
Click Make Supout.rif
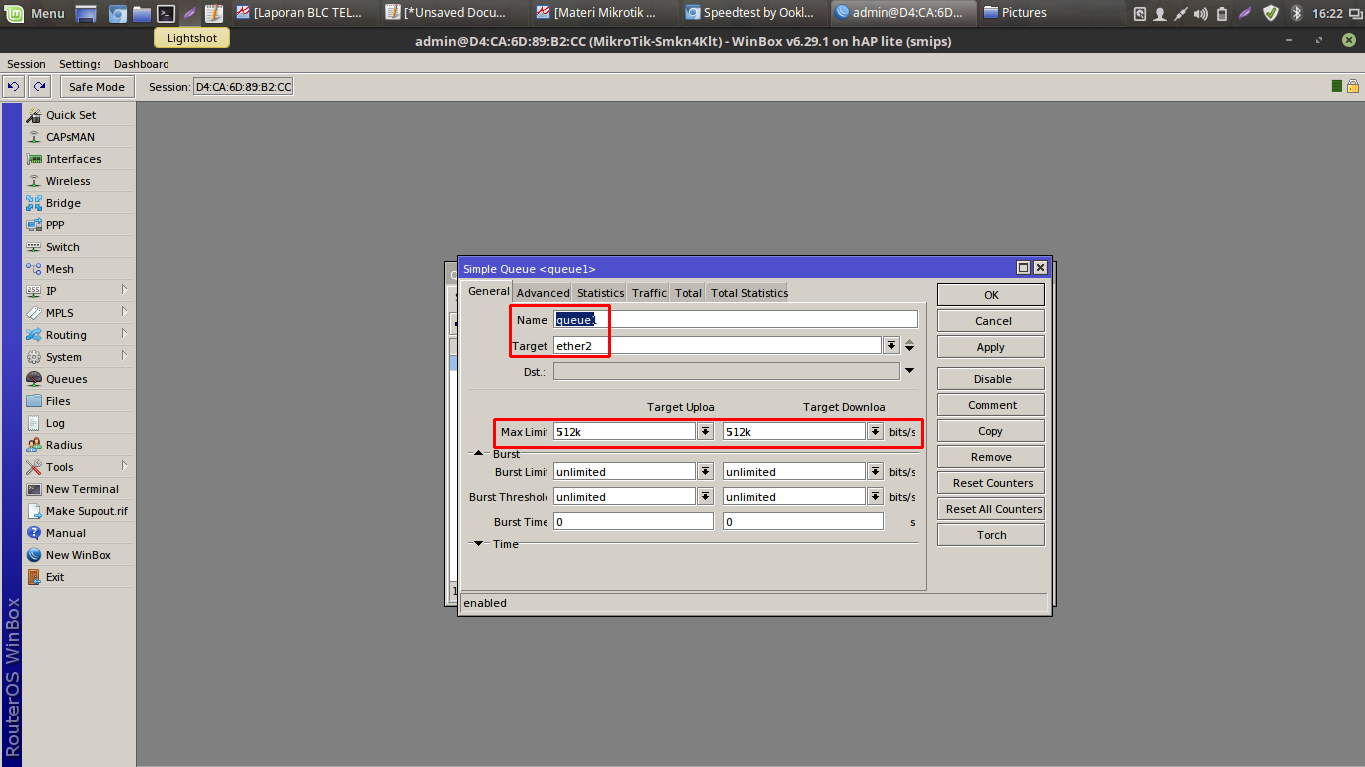coord(79,511)
